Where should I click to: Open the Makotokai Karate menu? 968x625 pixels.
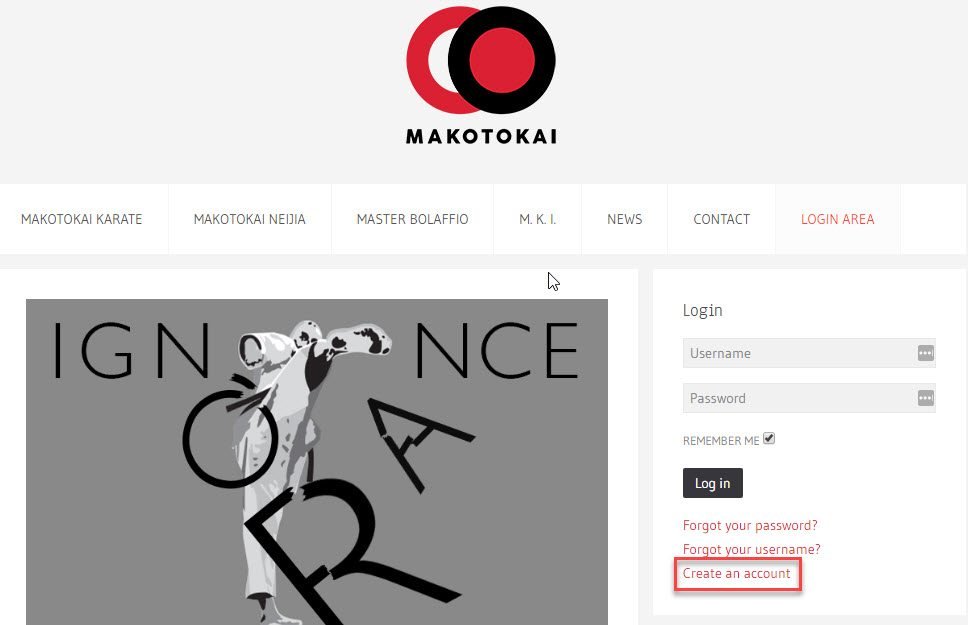click(81, 219)
